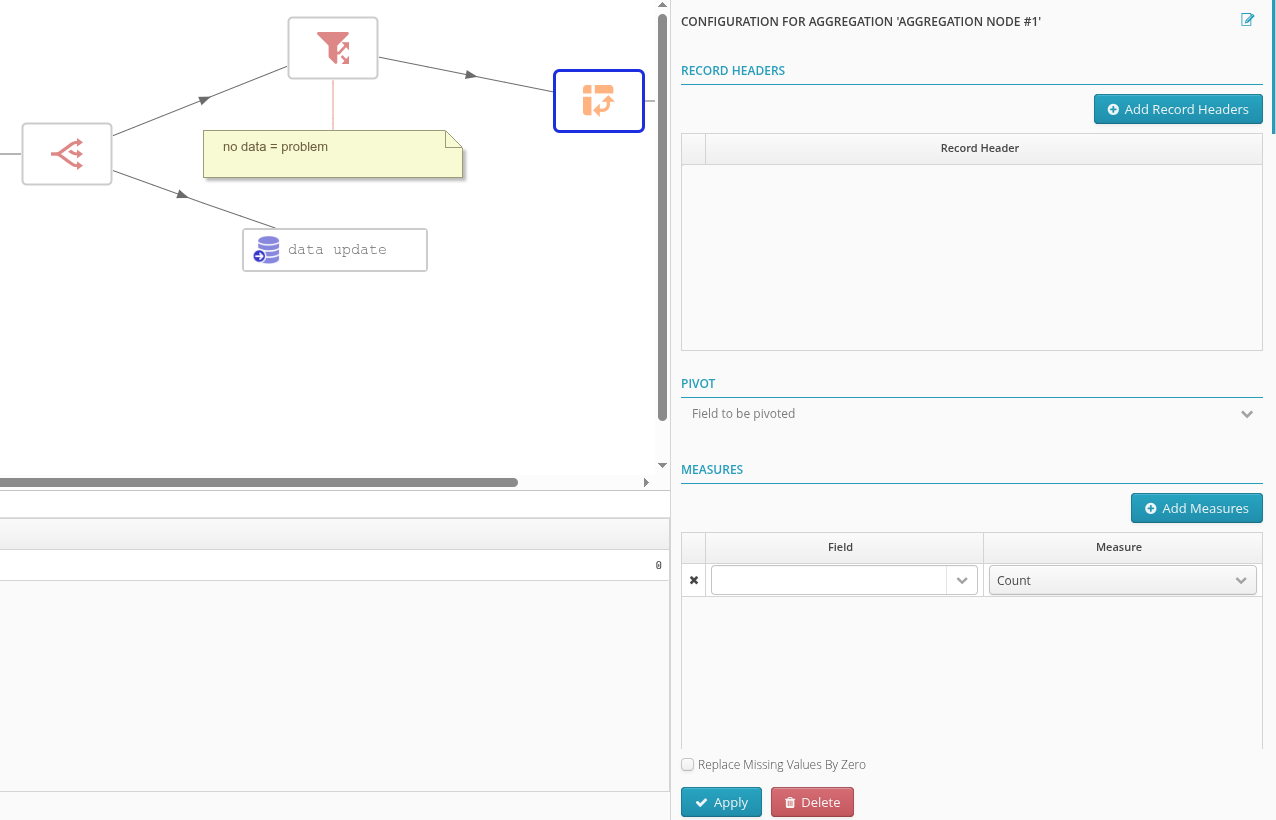The height and width of the screenshot is (820, 1276).
Task: Click the Add Measures button
Action: [1197, 508]
